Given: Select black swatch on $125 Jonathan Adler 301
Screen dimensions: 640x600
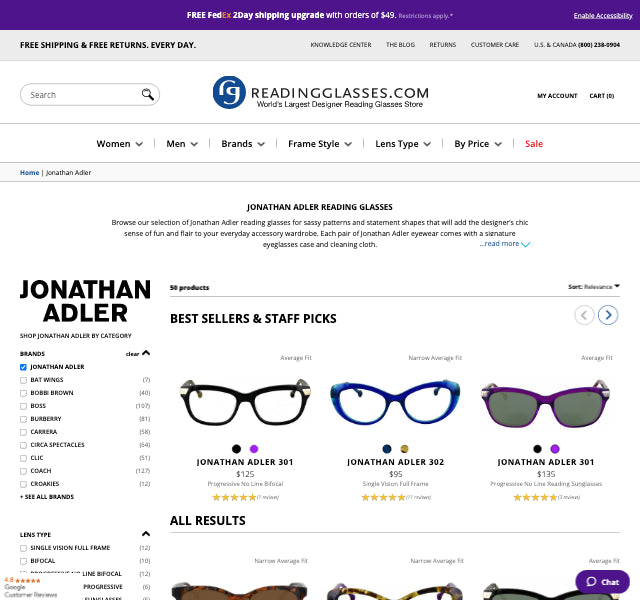Looking at the screenshot, I should 236,449.
